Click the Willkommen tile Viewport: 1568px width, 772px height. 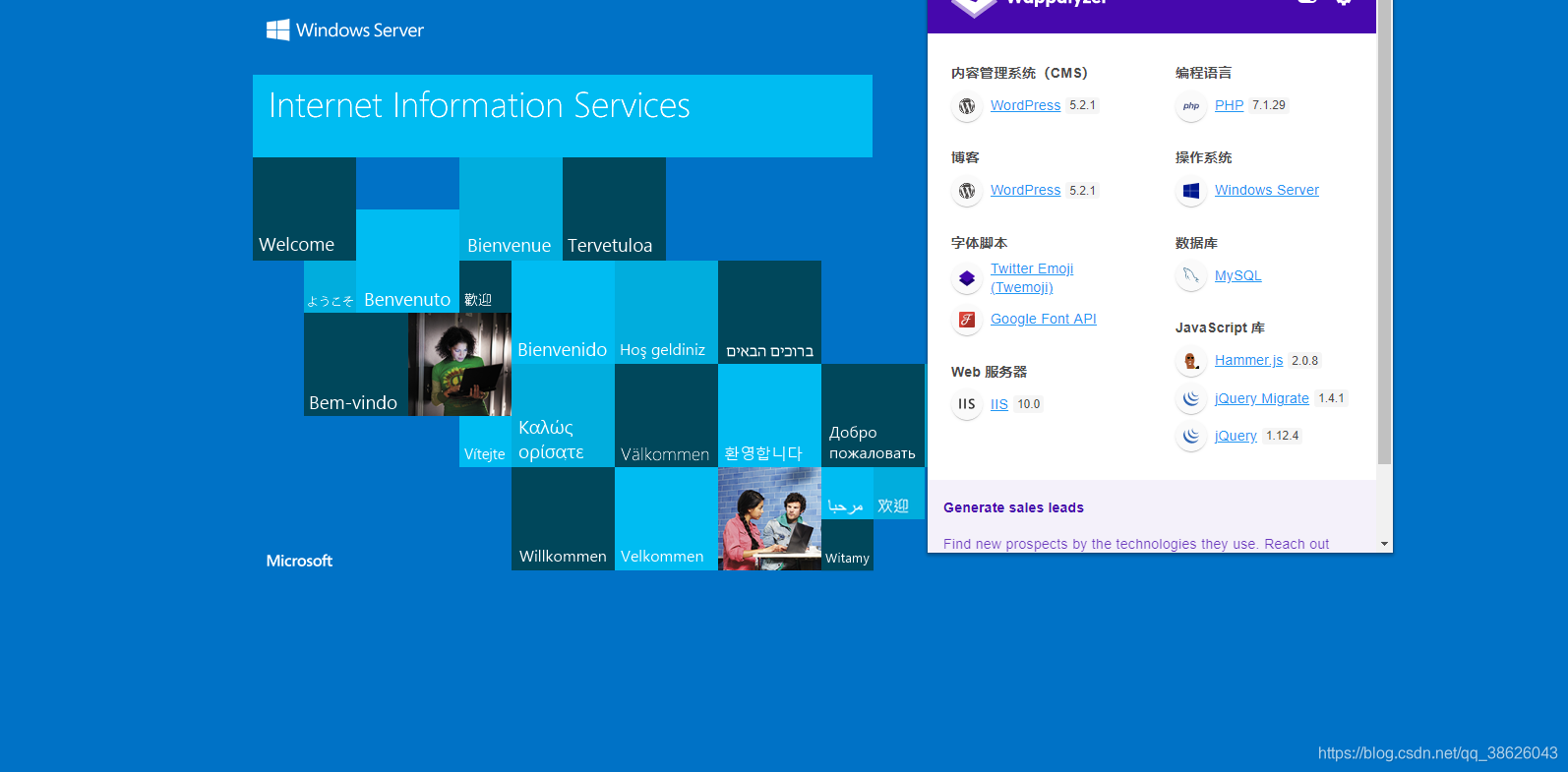click(563, 518)
